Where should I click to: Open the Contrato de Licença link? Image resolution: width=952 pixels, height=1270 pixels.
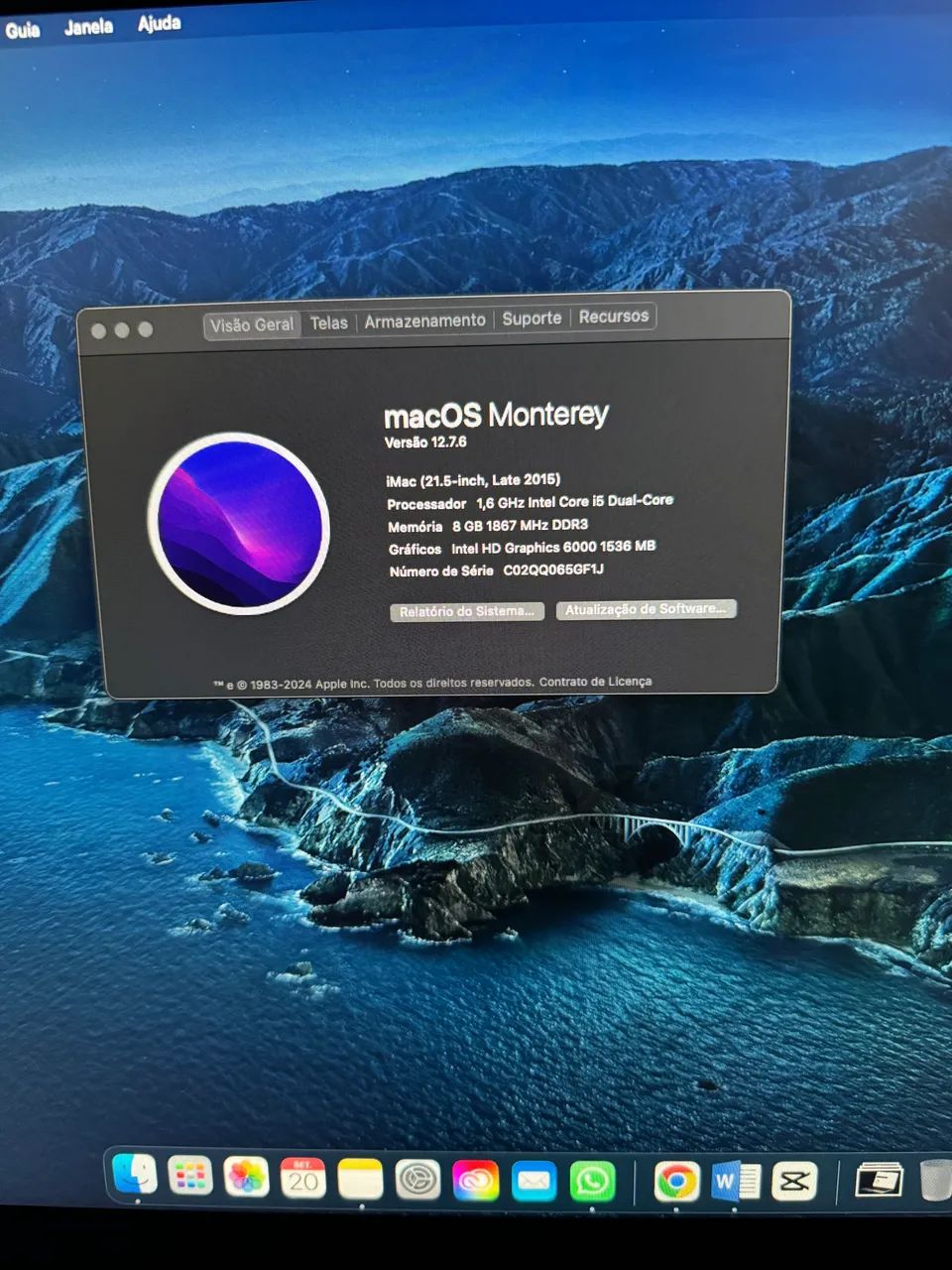(595, 682)
